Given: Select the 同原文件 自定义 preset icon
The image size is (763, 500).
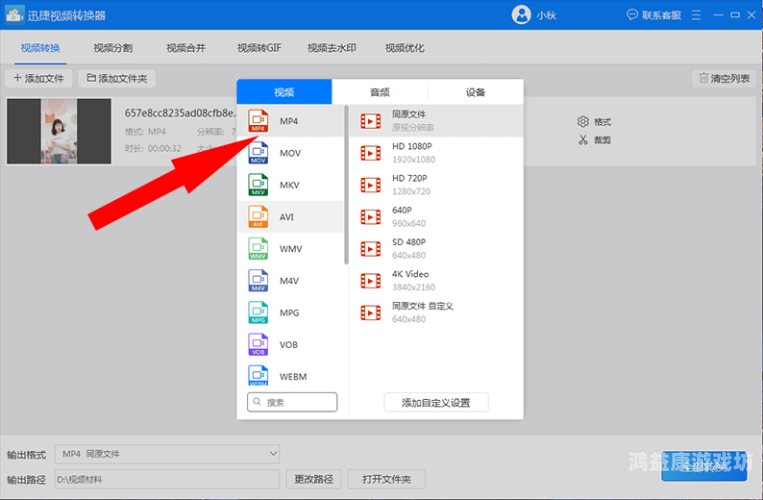Looking at the screenshot, I should (371, 313).
